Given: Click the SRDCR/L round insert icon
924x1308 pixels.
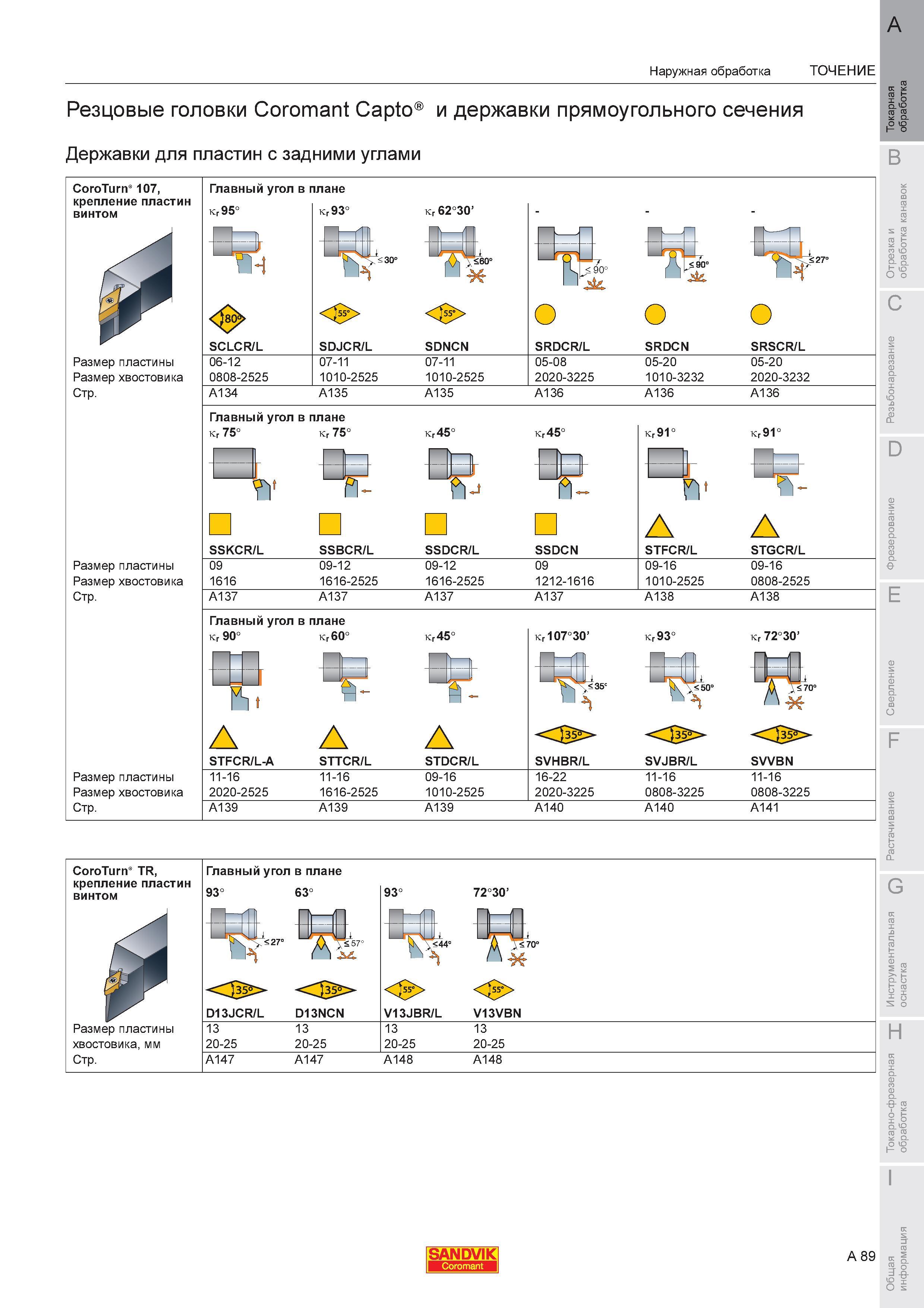Looking at the screenshot, I should [545, 314].
